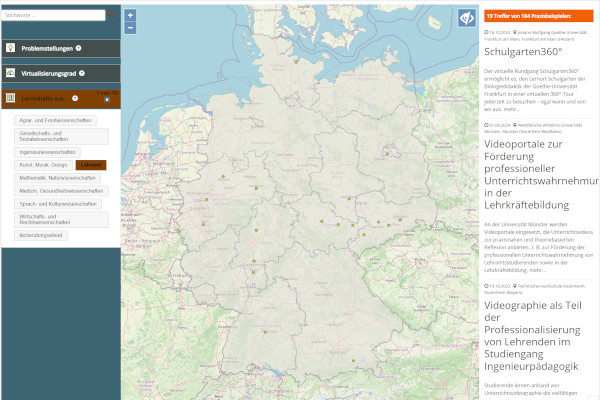This screenshot has width=600, height=400.
Task: Open the Schulgarten360° result title
Action: click(x=521, y=52)
